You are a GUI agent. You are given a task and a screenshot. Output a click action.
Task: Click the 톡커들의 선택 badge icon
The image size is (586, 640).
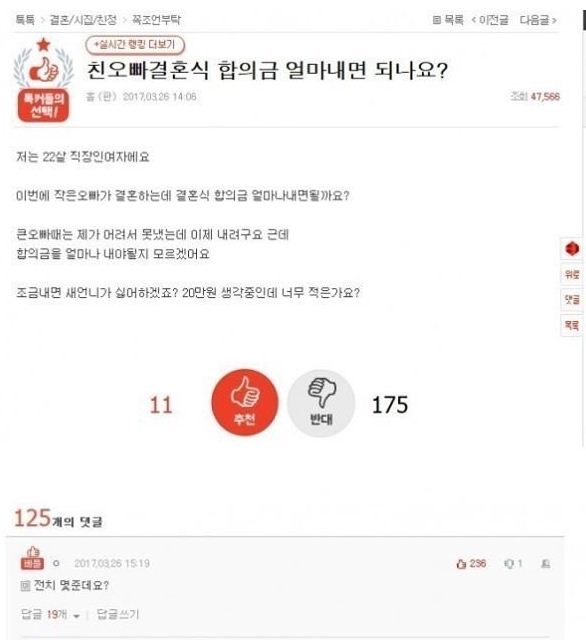tap(43, 80)
